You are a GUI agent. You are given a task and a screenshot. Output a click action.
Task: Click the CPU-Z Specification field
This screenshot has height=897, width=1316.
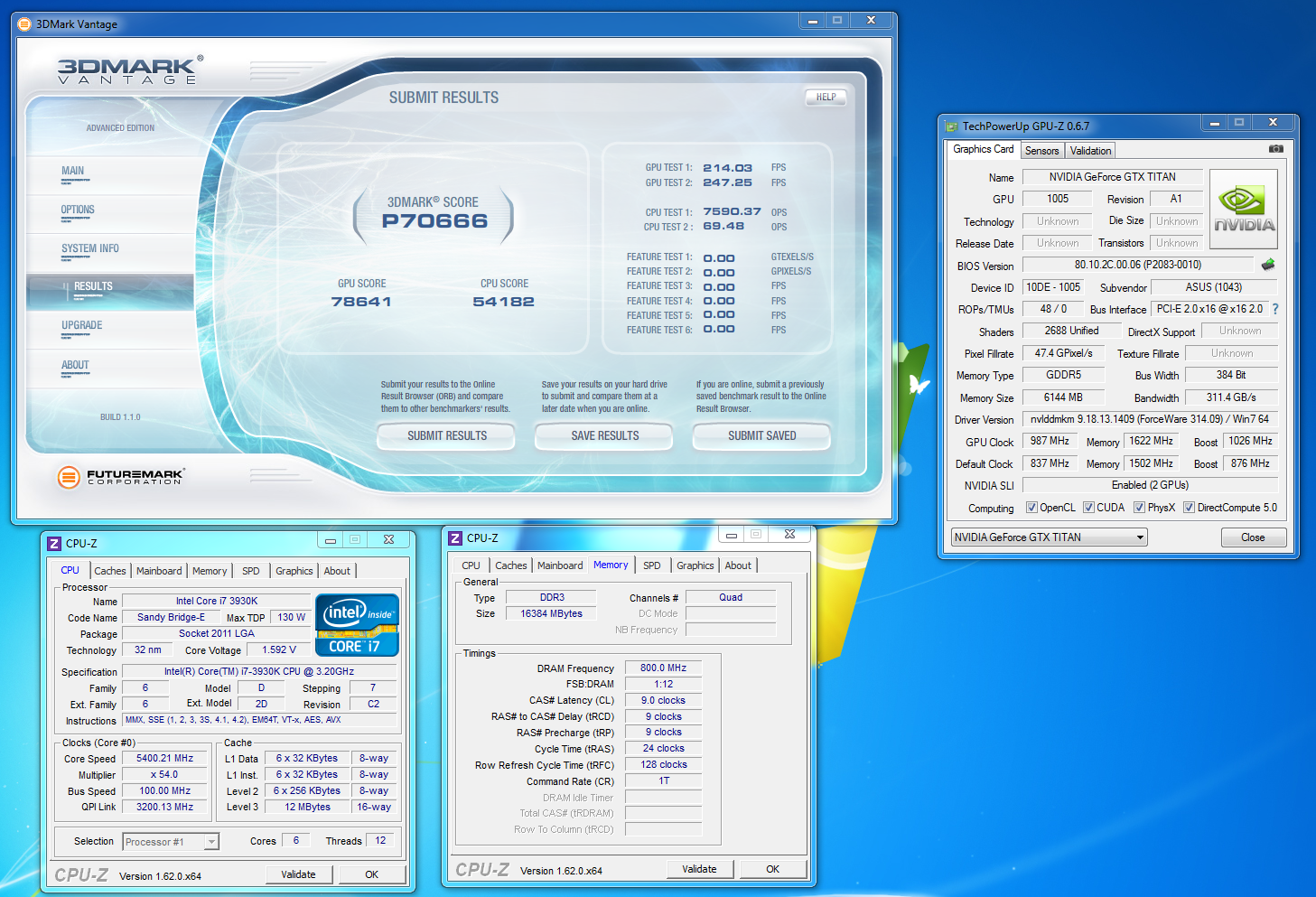(x=259, y=672)
